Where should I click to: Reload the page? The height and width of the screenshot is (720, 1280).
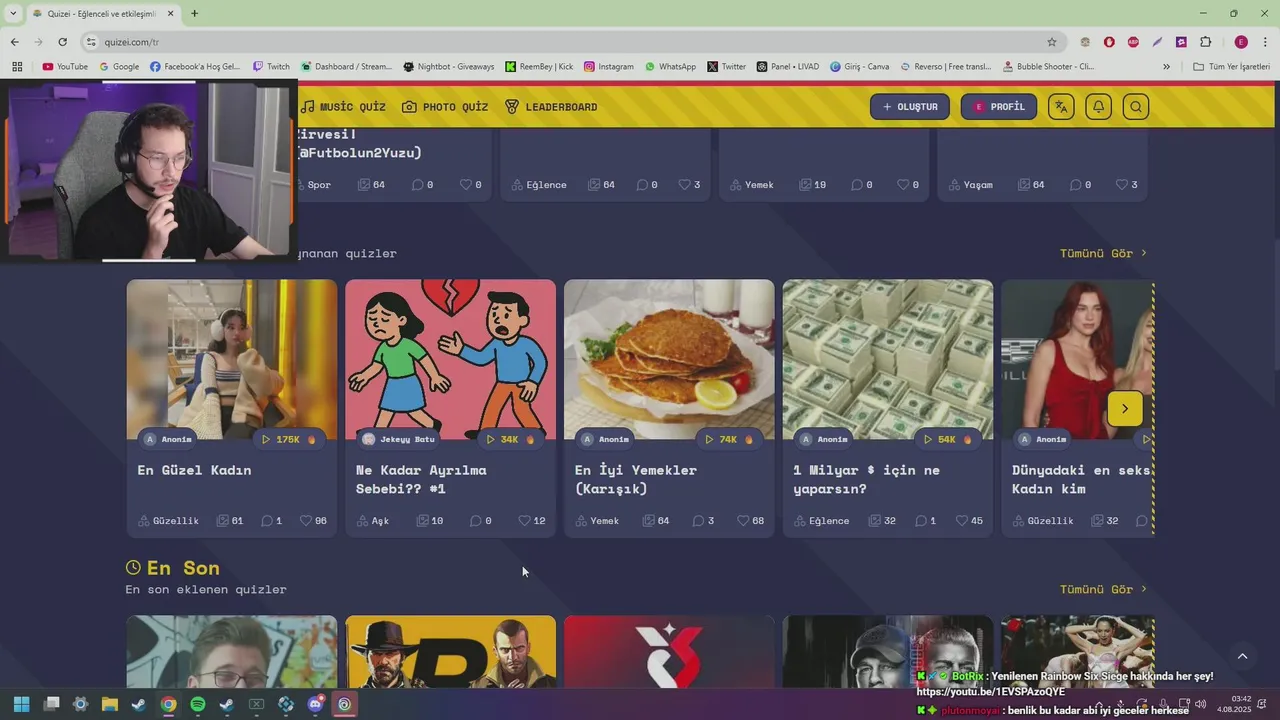[62, 42]
